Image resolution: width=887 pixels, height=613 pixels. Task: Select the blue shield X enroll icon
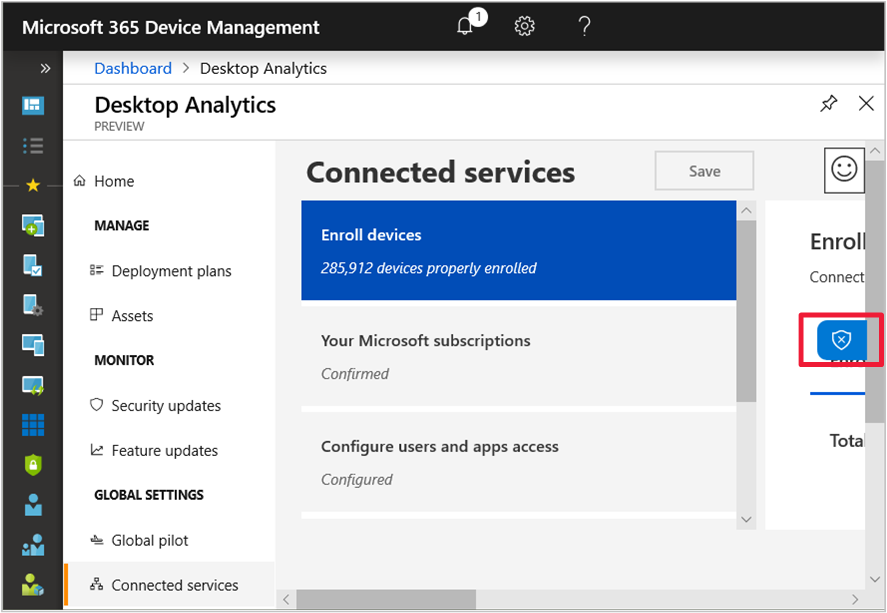click(841, 340)
